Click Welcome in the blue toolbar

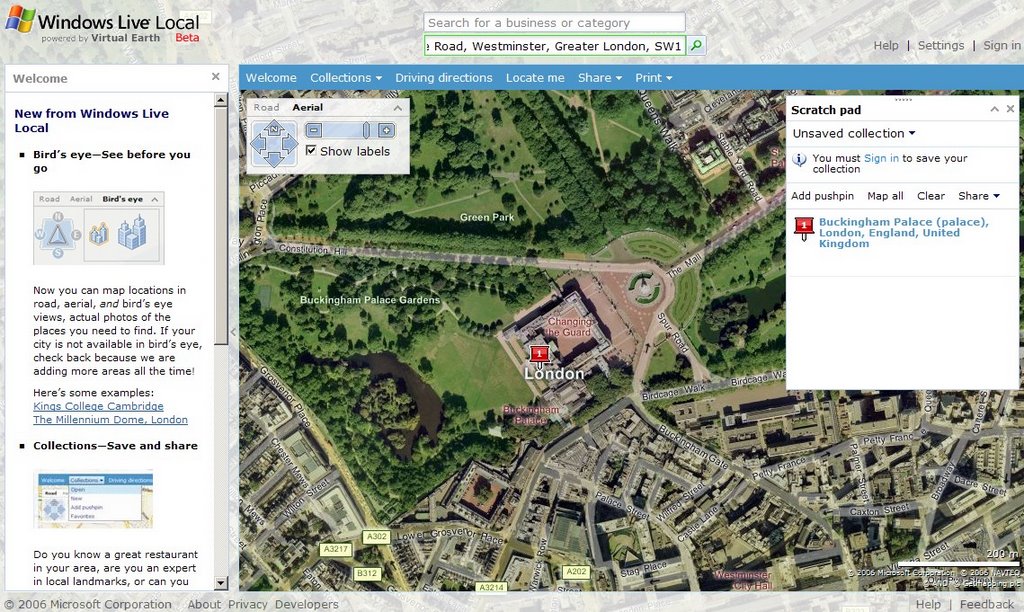[271, 78]
